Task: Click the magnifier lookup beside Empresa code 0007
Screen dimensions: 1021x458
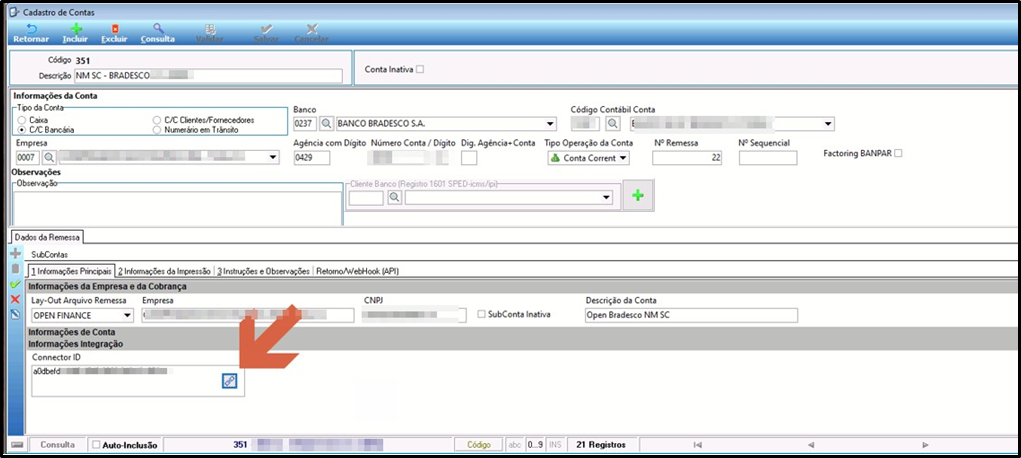Action: 49,157
